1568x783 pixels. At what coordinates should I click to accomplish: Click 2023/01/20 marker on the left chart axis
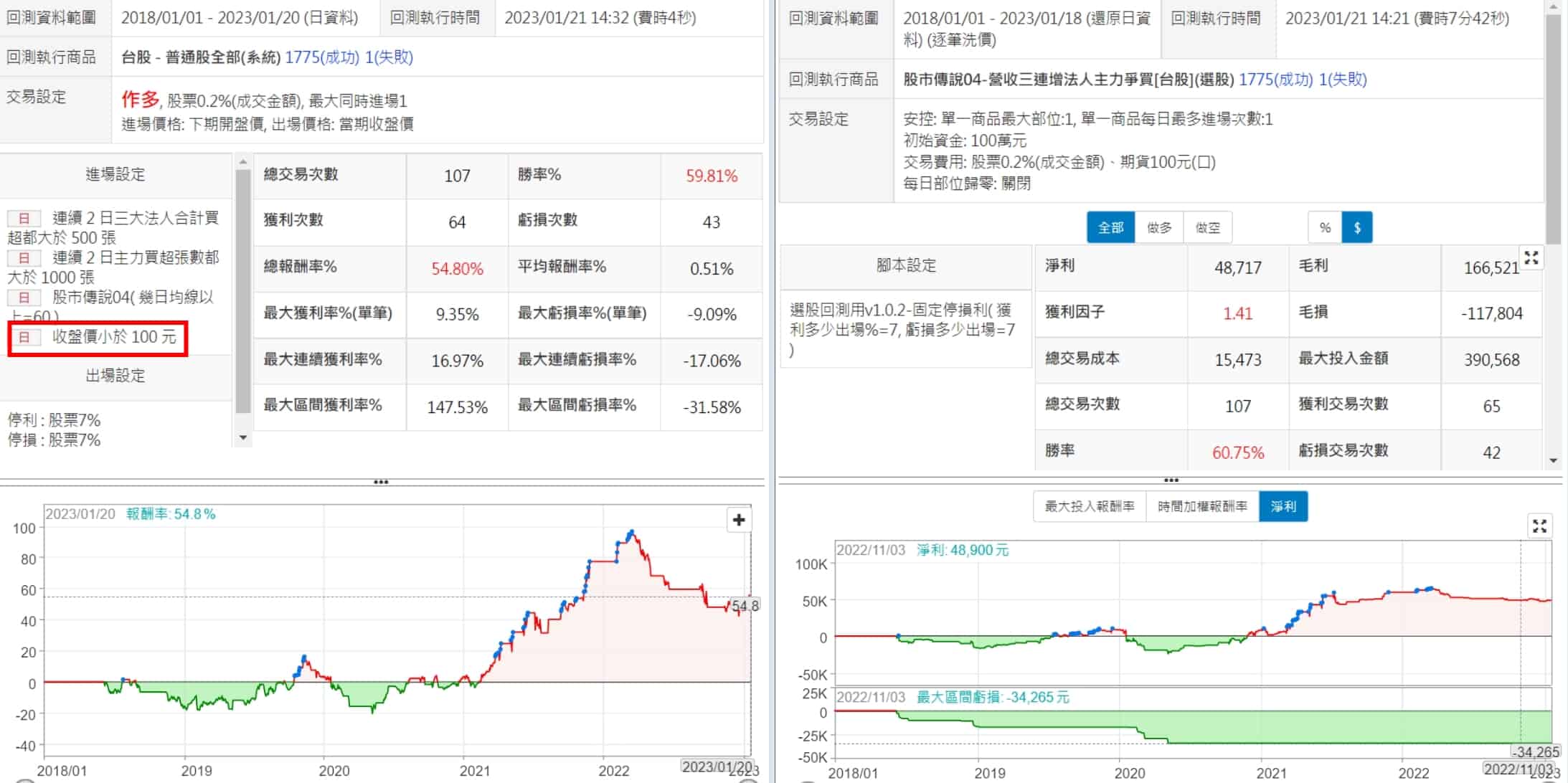point(717,767)
